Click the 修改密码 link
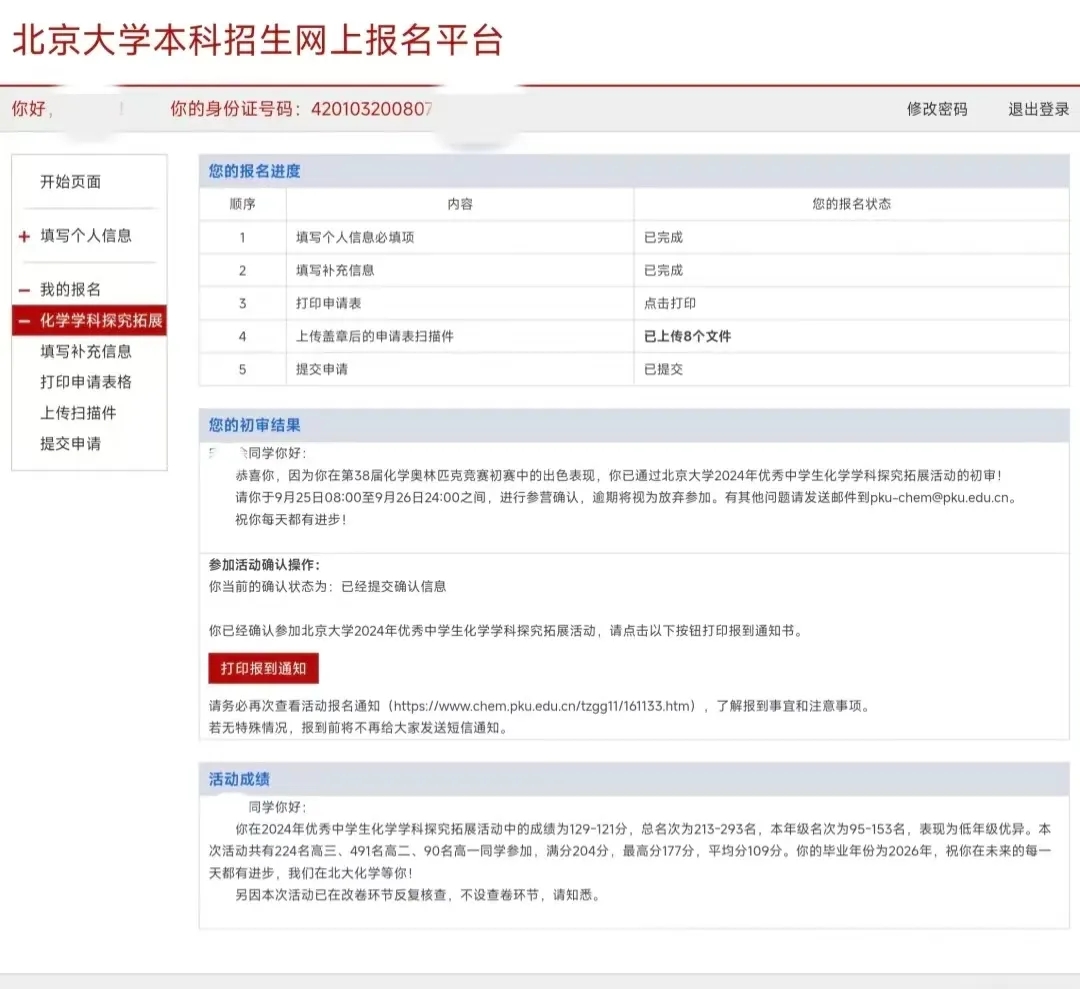Screen dimensions: 1080x989 tap(937, 109)
